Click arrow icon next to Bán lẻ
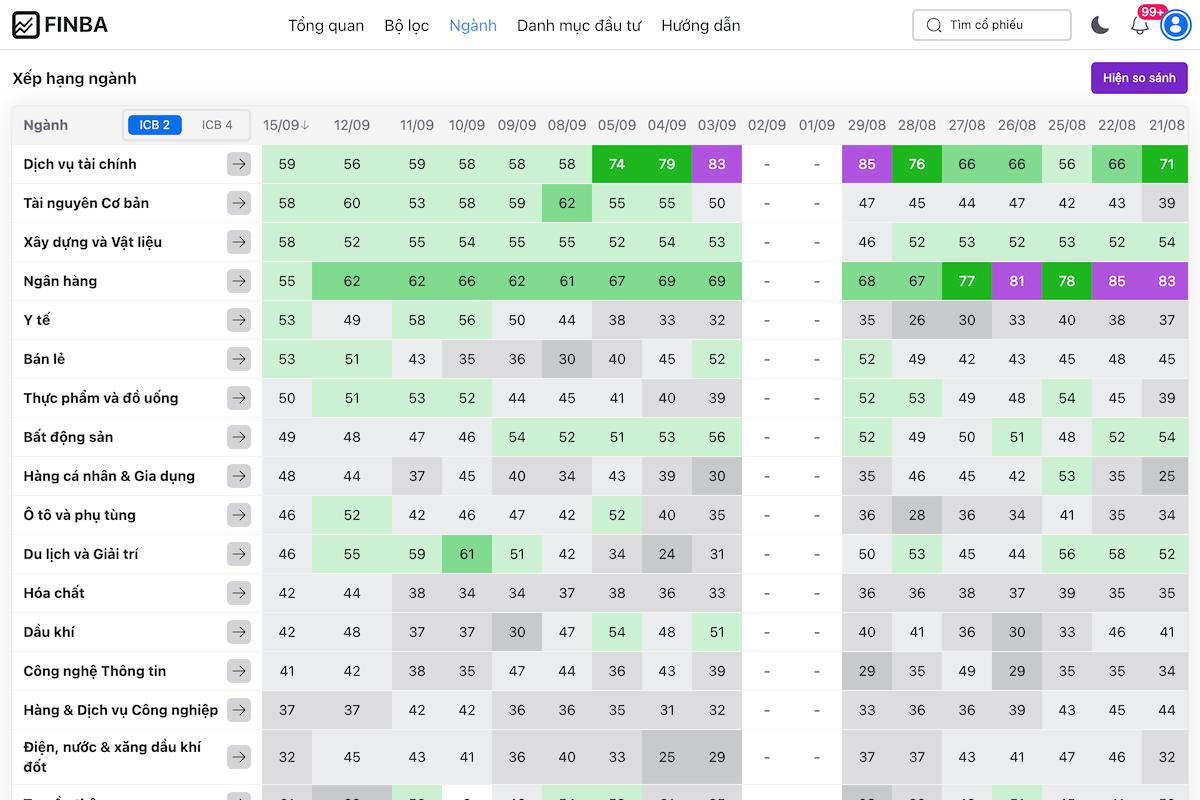Viewport: 1200px width, 800px height. click(x=238, y=359)
